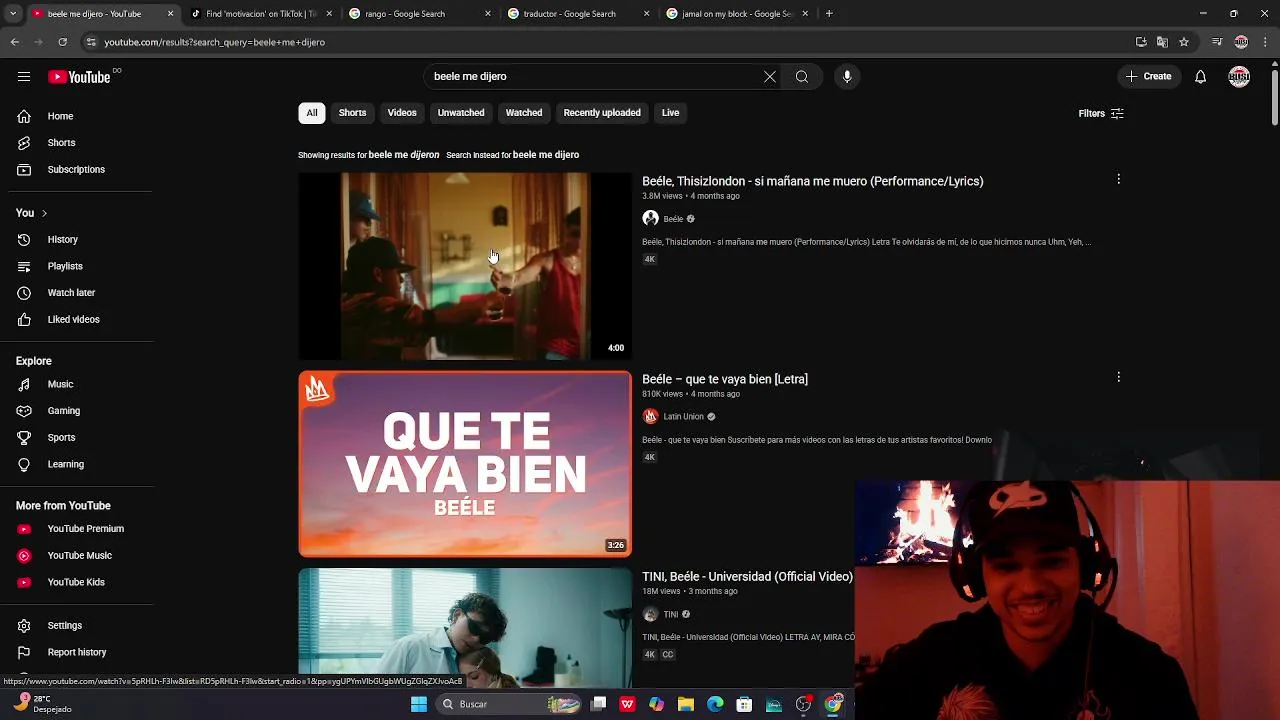This screenshot has height=720, width=1280.
Task: Open the tab search dropdown arrow
Action: click(x=13, y=14)
